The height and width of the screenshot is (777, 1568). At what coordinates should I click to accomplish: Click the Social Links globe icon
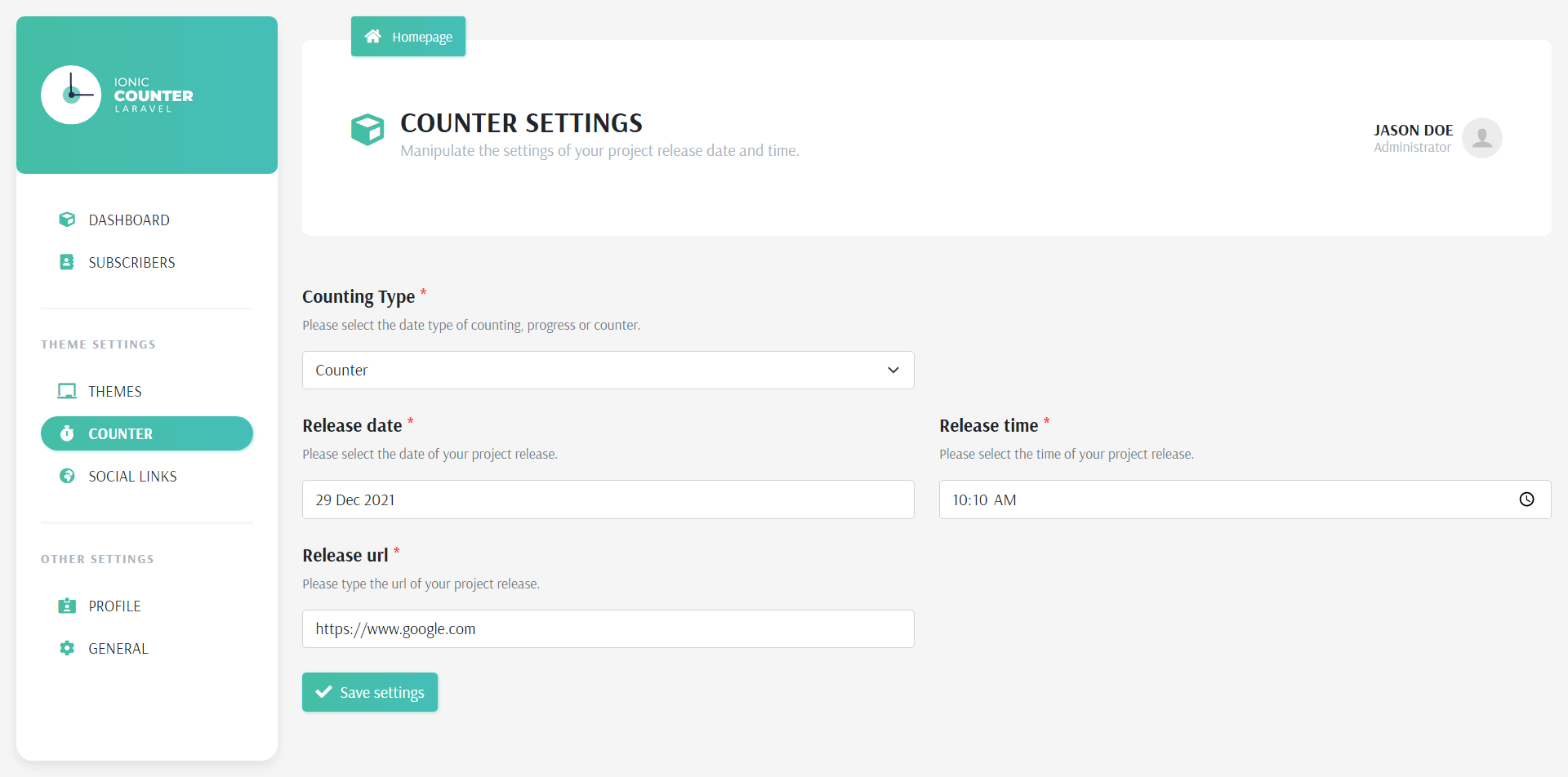point(67,476)
